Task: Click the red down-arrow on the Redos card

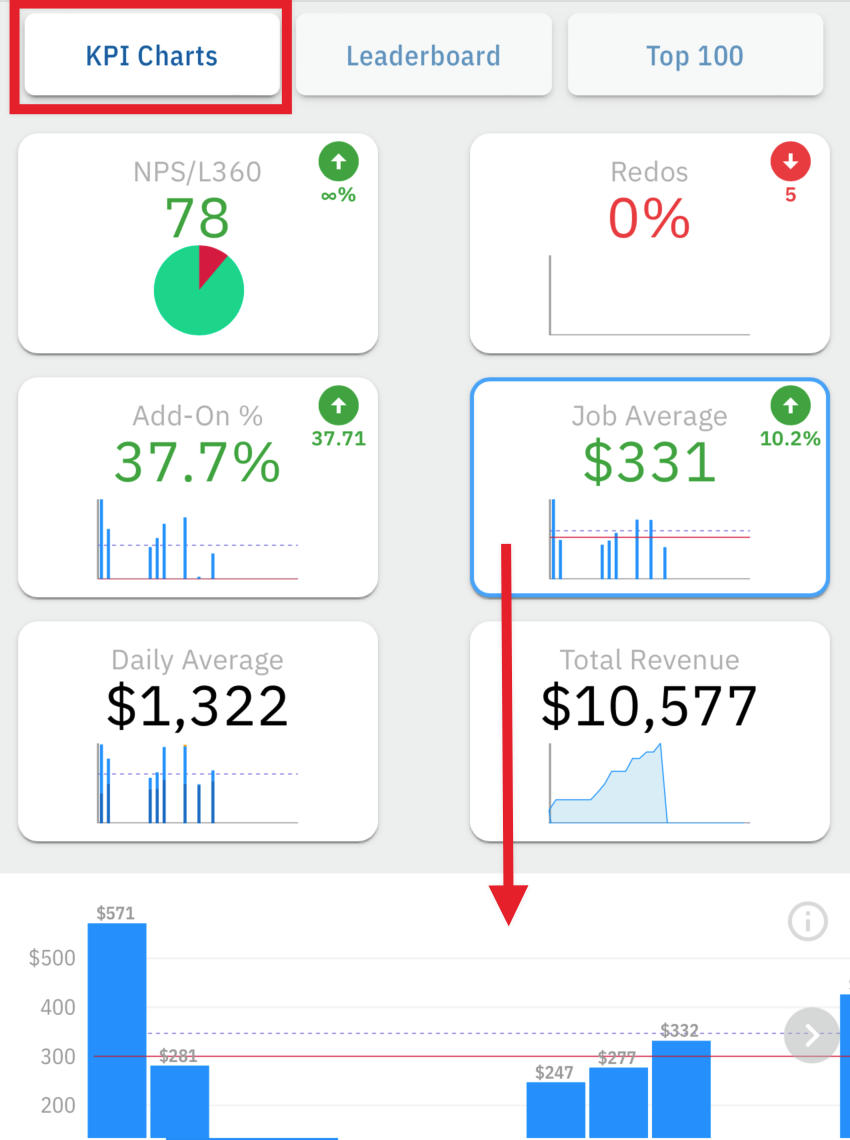Action: tap(790, 161)
